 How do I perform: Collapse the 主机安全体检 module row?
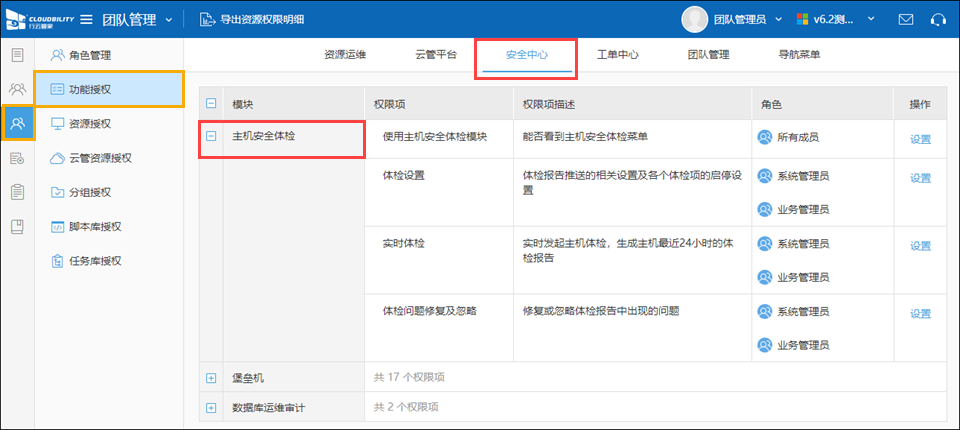211,137
